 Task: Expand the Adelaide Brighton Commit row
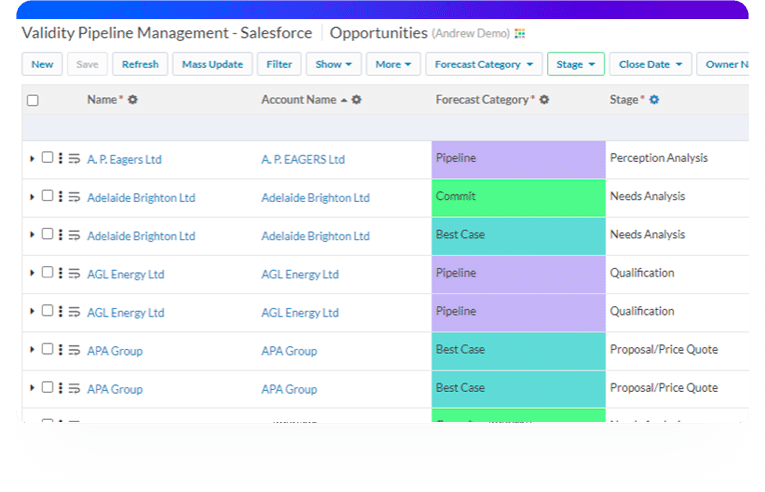click(32, 197)
